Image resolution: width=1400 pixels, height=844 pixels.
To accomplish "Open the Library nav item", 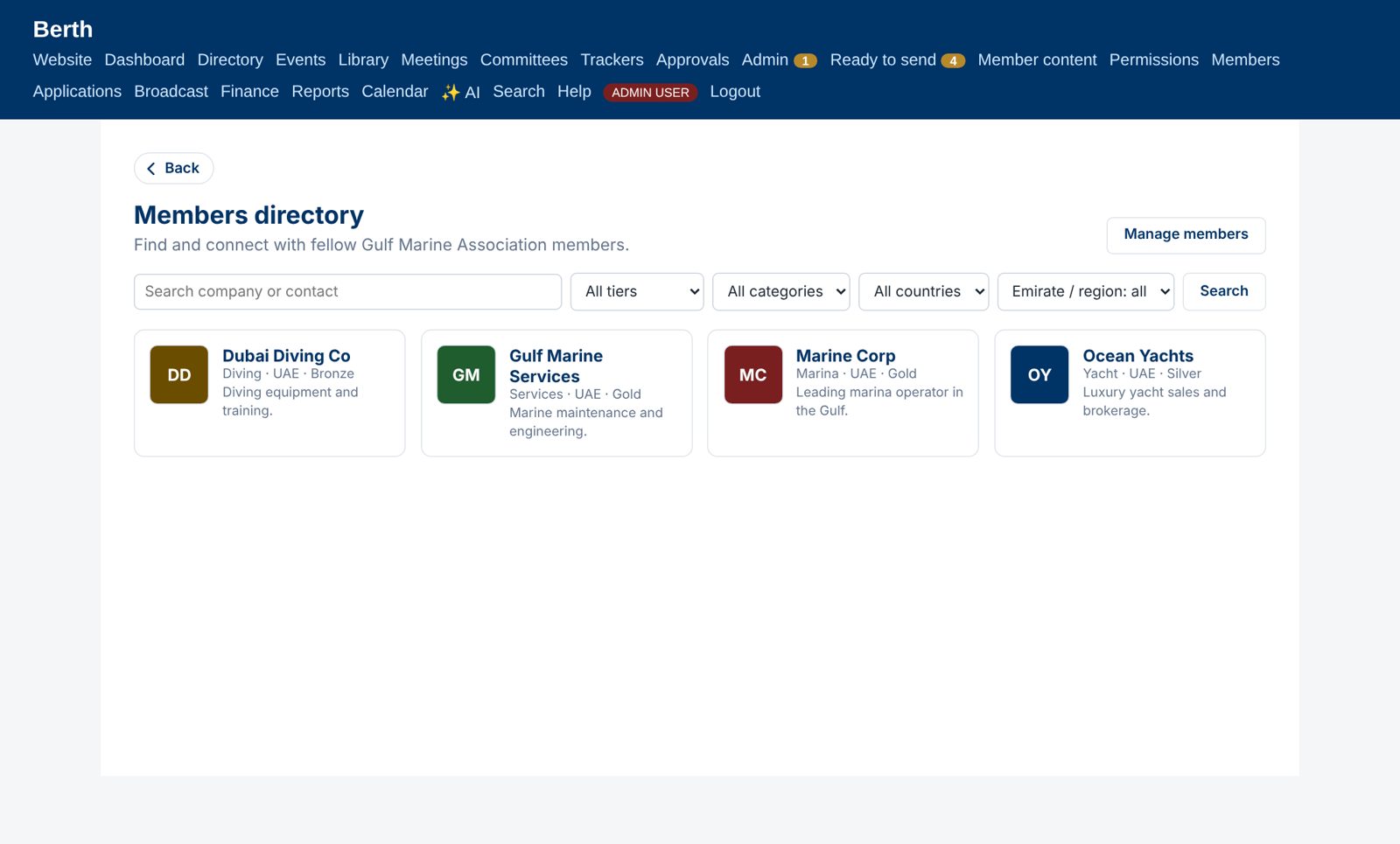I will click(x=363, y=59).
